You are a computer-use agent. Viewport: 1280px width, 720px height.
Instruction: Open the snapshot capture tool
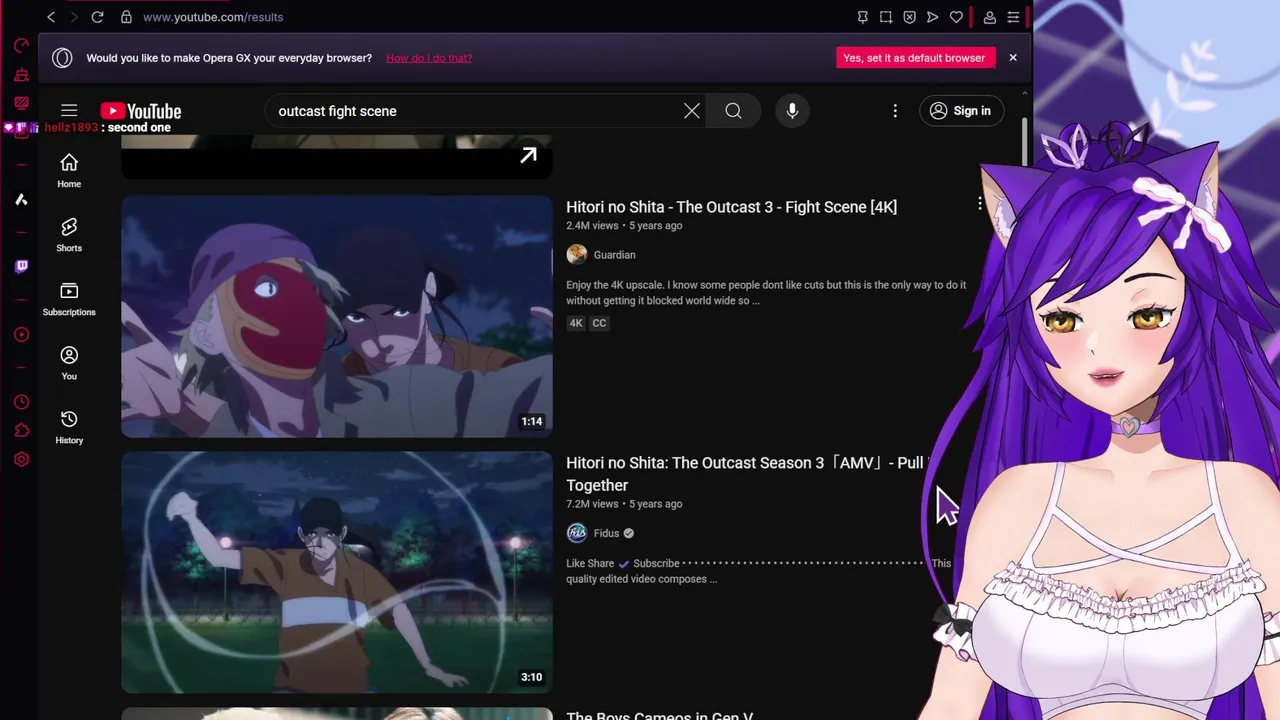click(x=886, y=17)
